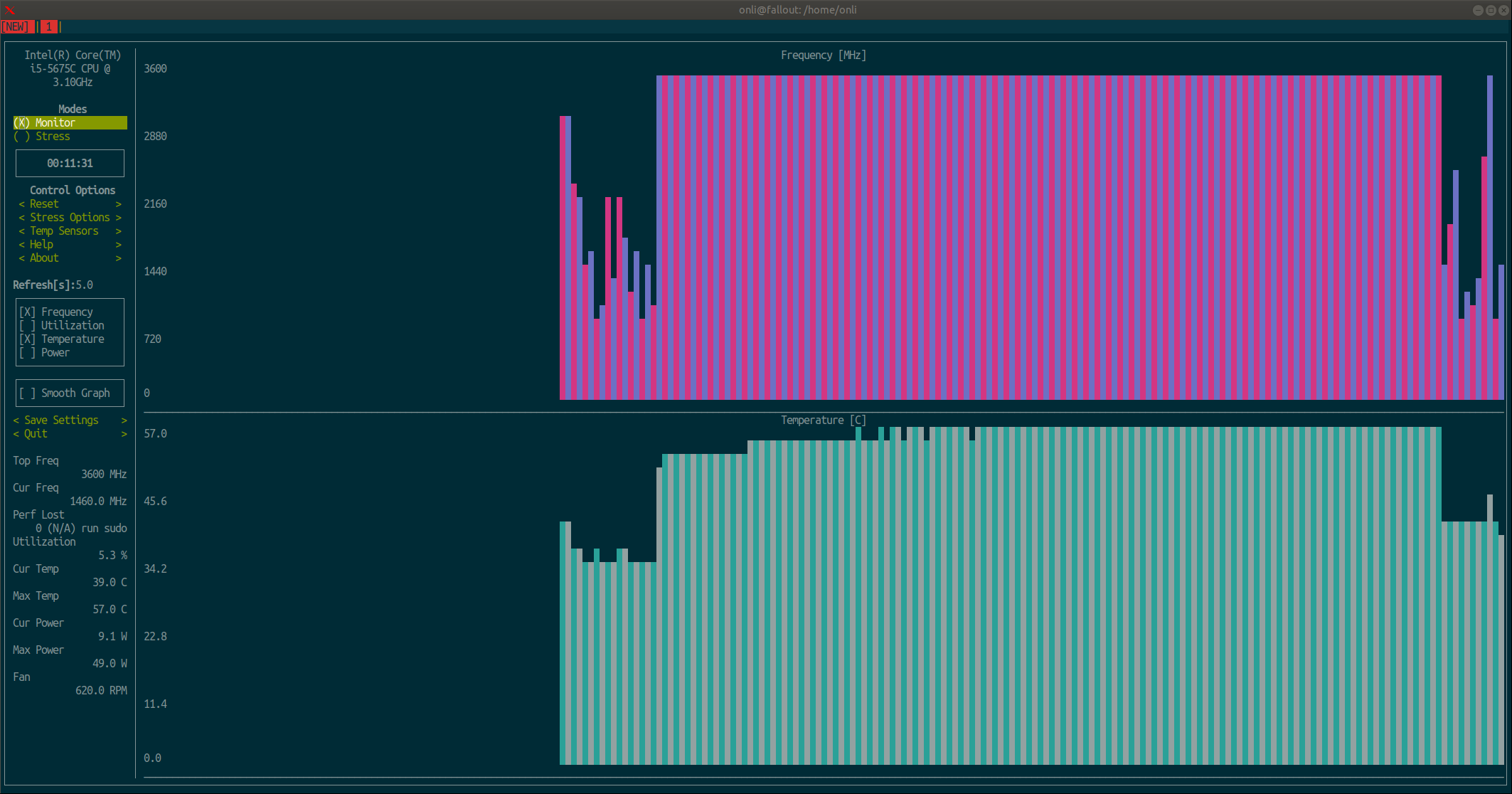Click the Modes heading
This screenshot has height=794, width=1512.
tap(73, 110)
